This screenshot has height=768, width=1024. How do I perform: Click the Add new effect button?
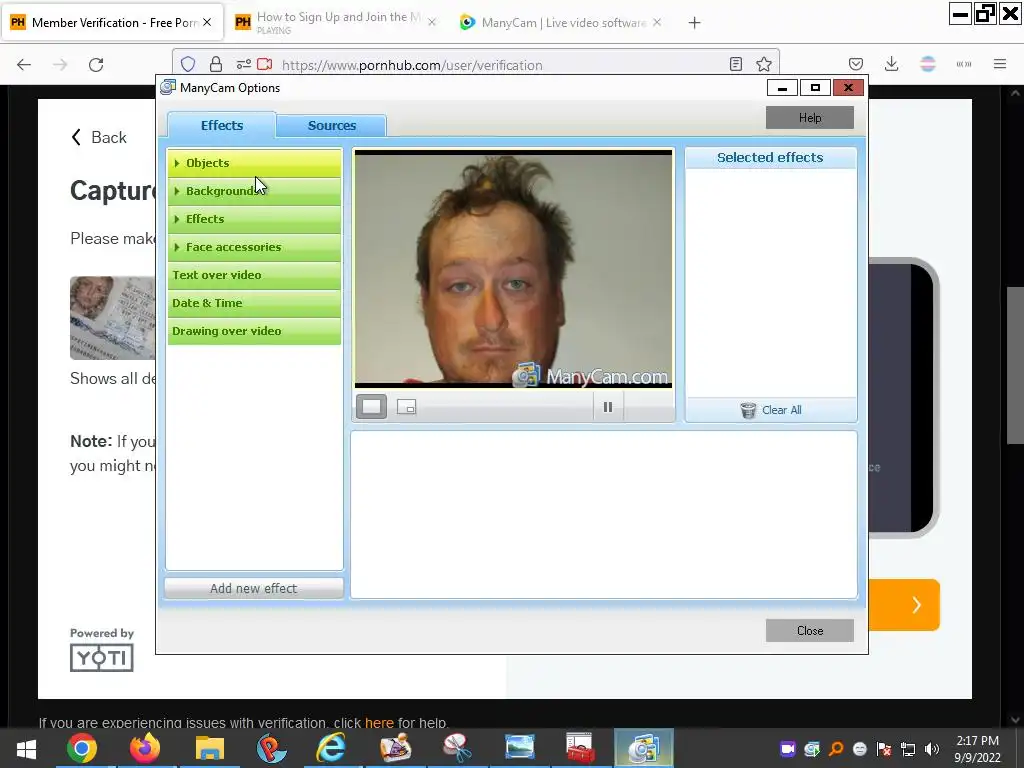coord(253,588)
